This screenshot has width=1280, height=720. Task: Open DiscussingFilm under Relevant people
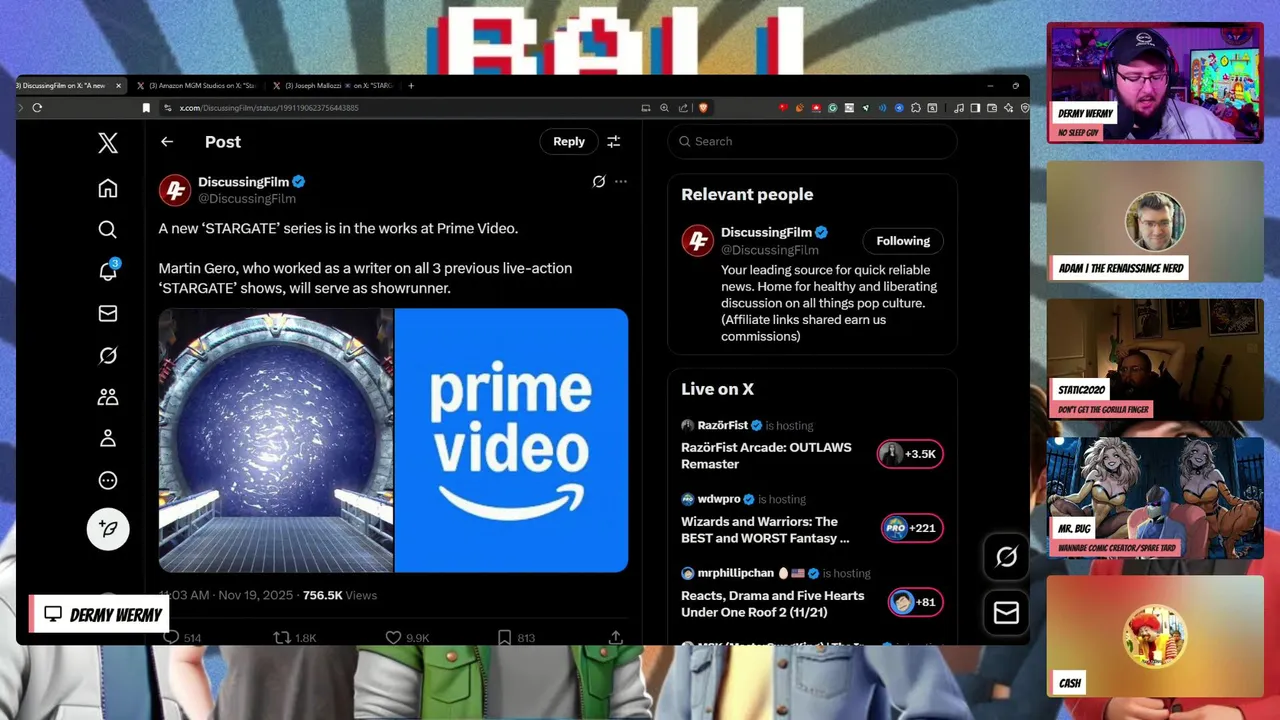pos(766,232)
